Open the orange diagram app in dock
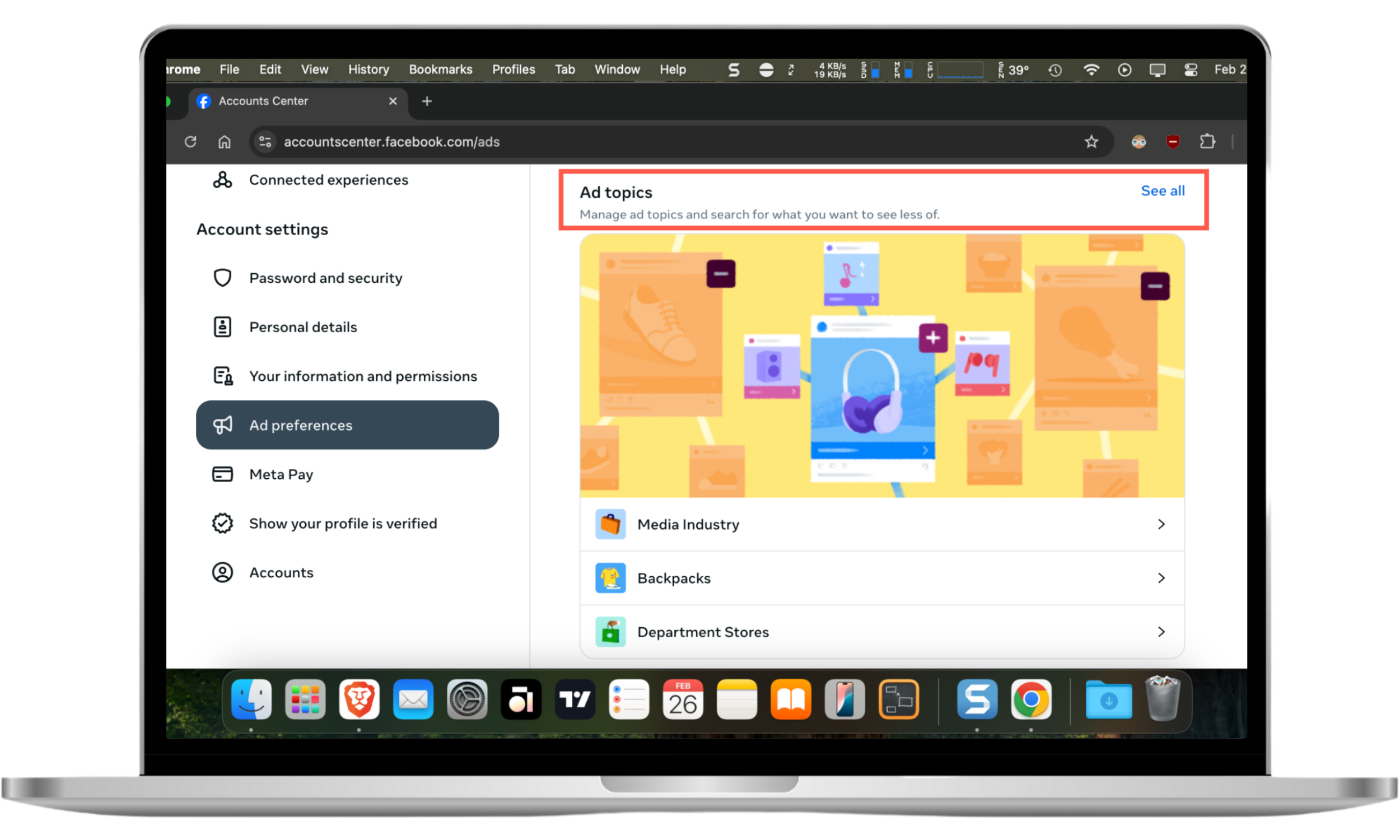The image size is (1400, 840). 899,699
